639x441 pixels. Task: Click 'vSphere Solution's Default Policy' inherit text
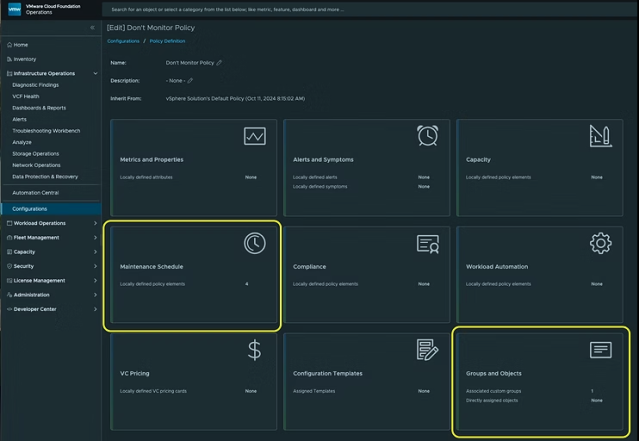(205, 99)
